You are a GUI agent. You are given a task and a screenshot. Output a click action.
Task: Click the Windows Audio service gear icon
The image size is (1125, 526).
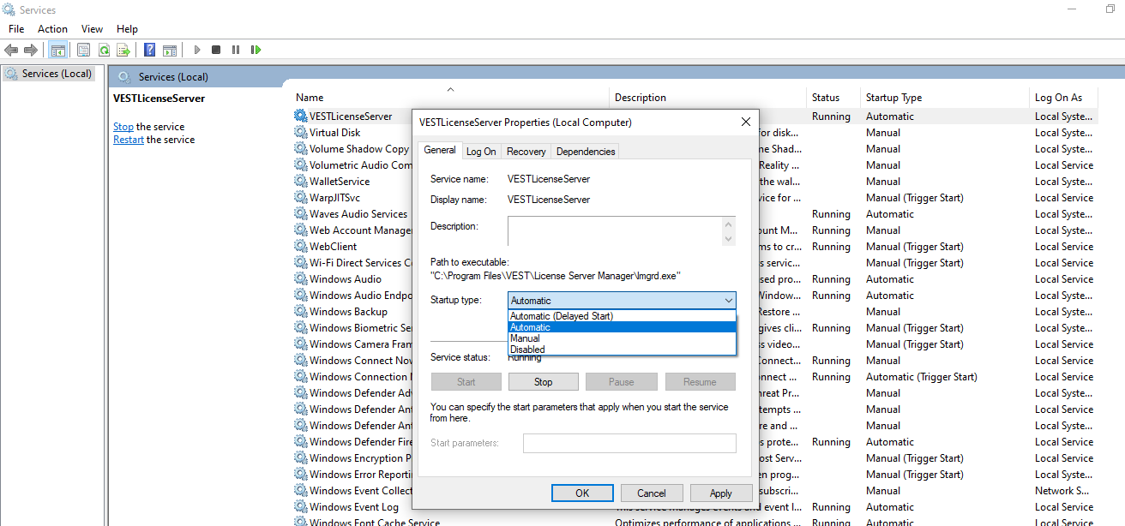[301, 278]
